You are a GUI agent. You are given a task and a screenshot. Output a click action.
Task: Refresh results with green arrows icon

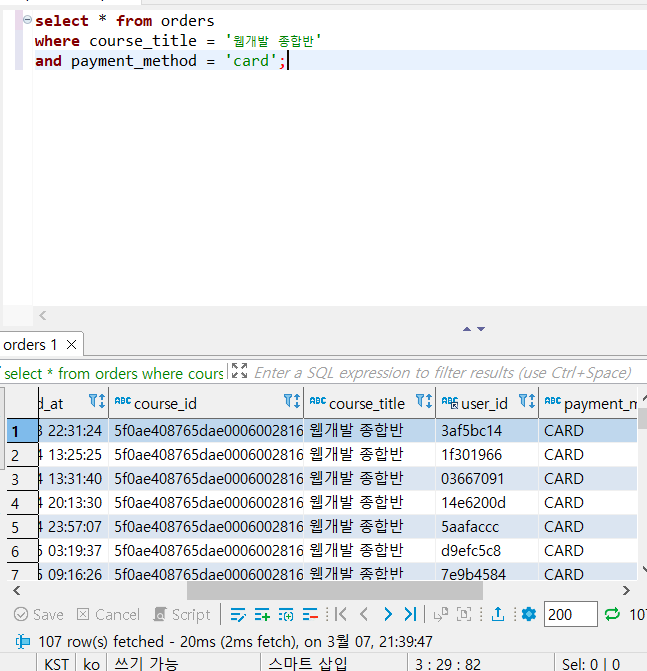pos(612,615)
